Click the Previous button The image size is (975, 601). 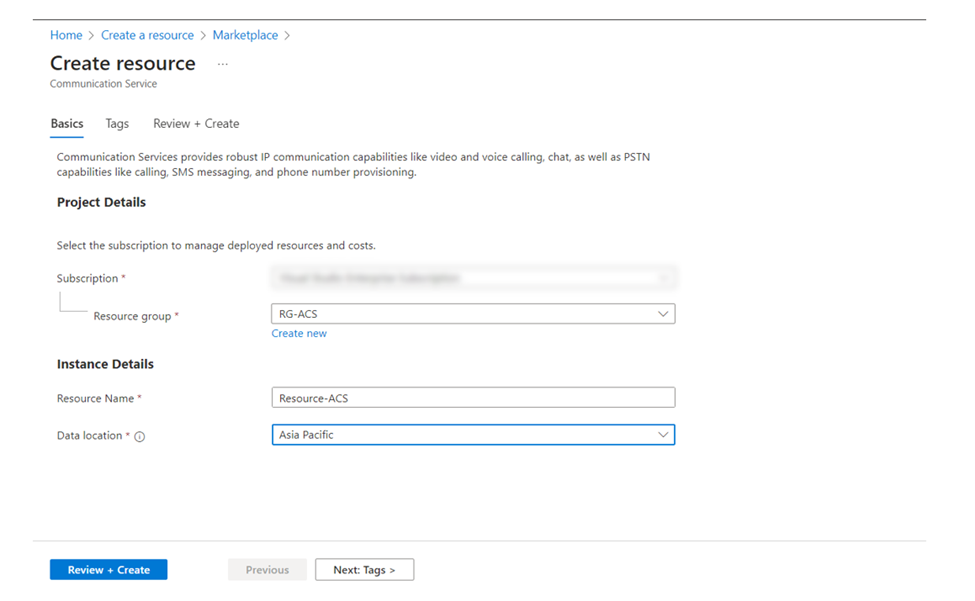pos(267,569)
